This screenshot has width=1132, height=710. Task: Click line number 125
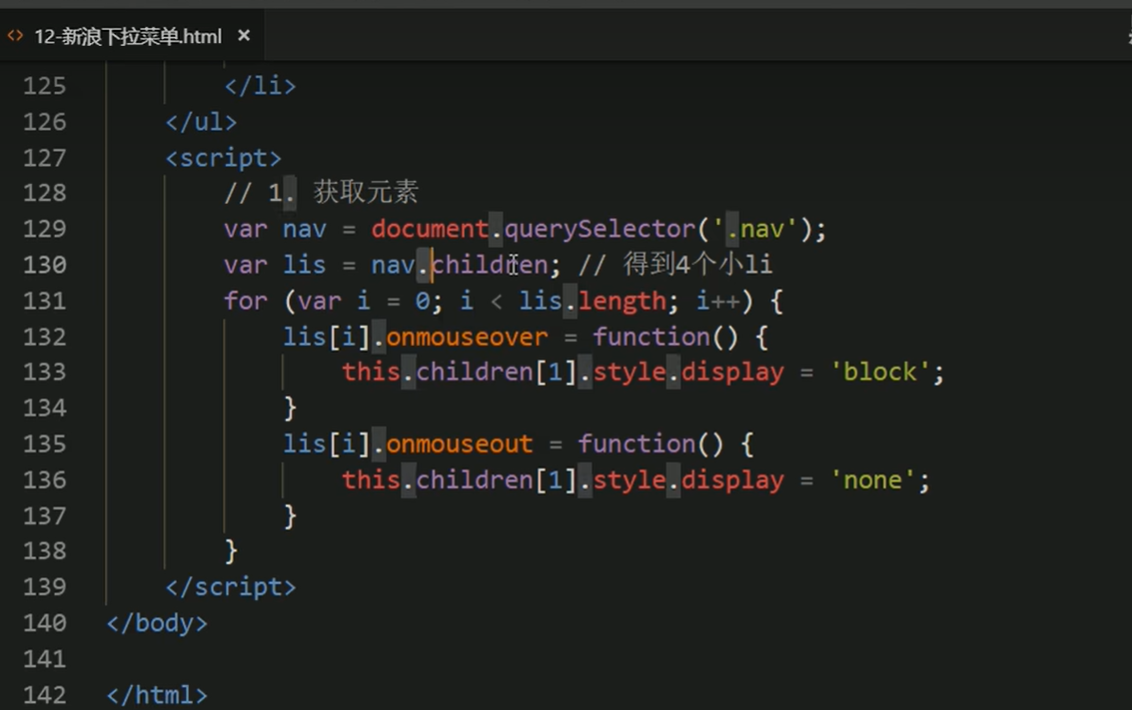click(45, 86)
